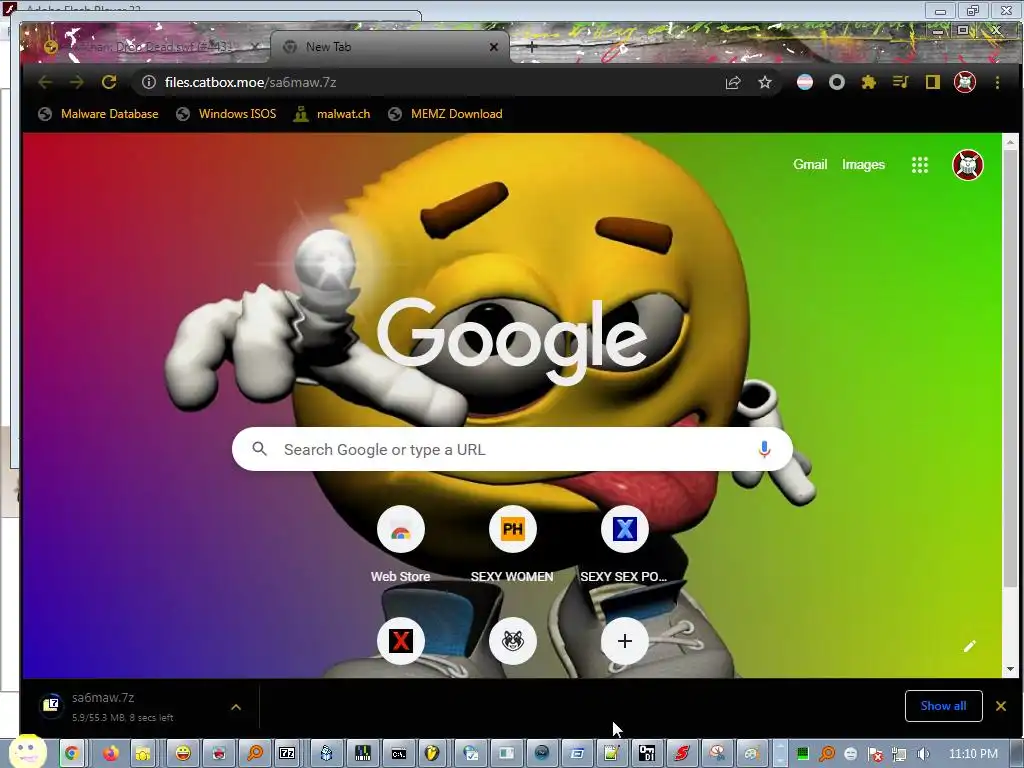Open the share this page icon
This screenshot has height=768, width=1024.
[733, 82]
